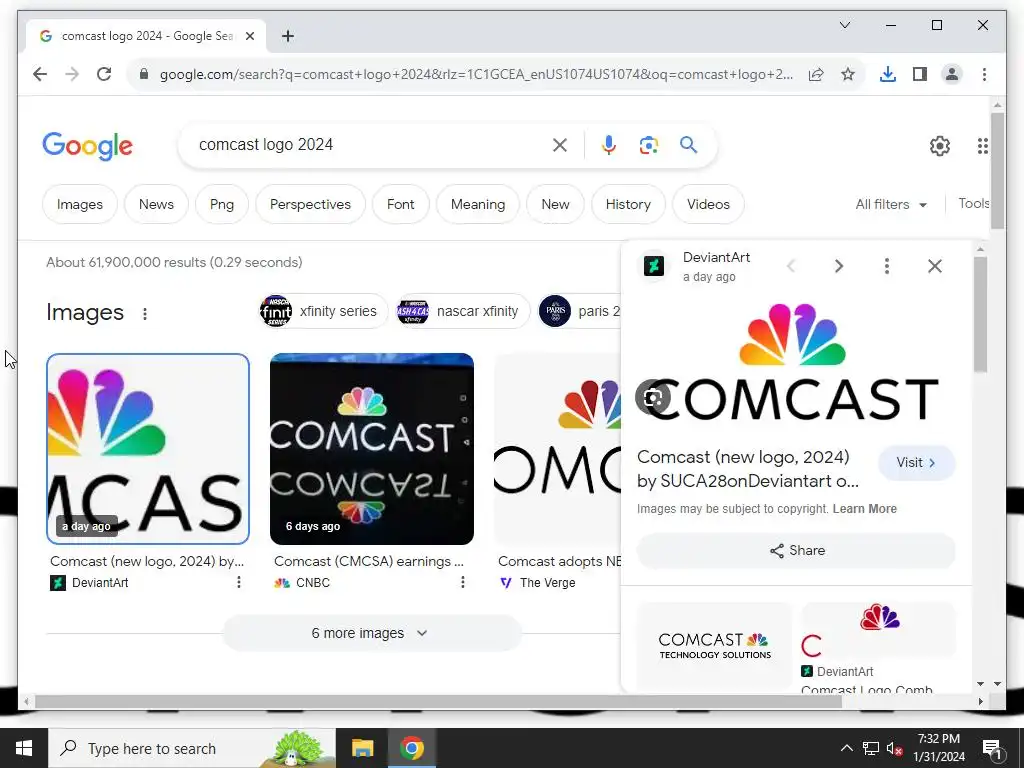Start voice search with the microphone icon
1024x768 pixels.
[x=609, y=145]
